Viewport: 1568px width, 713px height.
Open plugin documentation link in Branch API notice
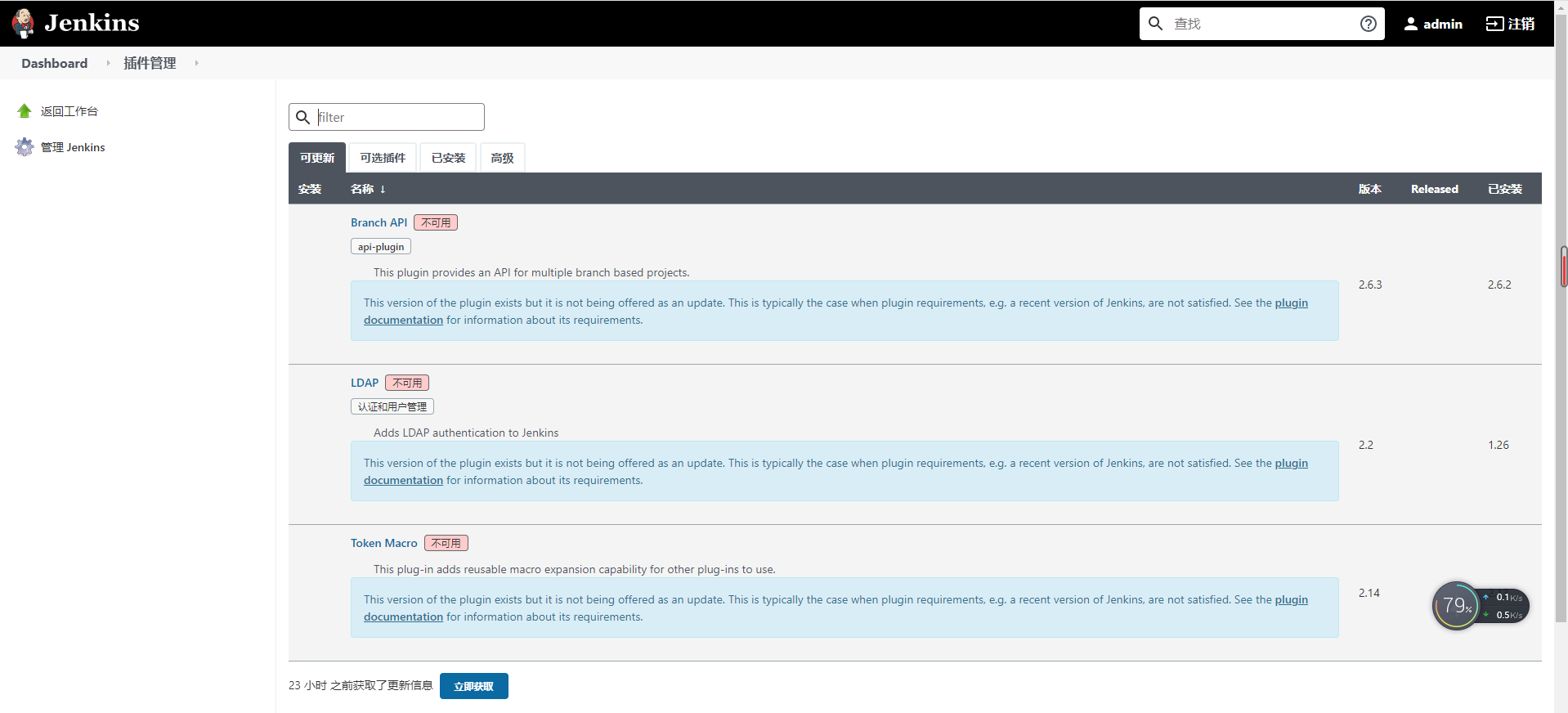click(1291, 303)
